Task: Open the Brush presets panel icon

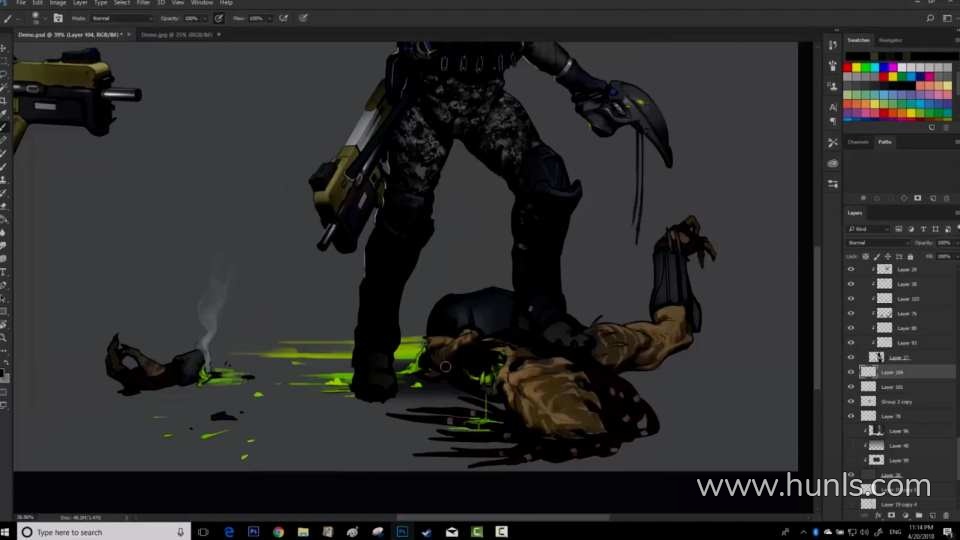Action: (833, 66)
